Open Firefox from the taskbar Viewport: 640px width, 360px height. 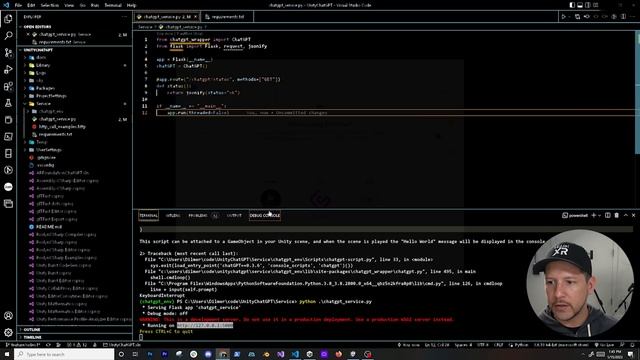tap(338, 354)
